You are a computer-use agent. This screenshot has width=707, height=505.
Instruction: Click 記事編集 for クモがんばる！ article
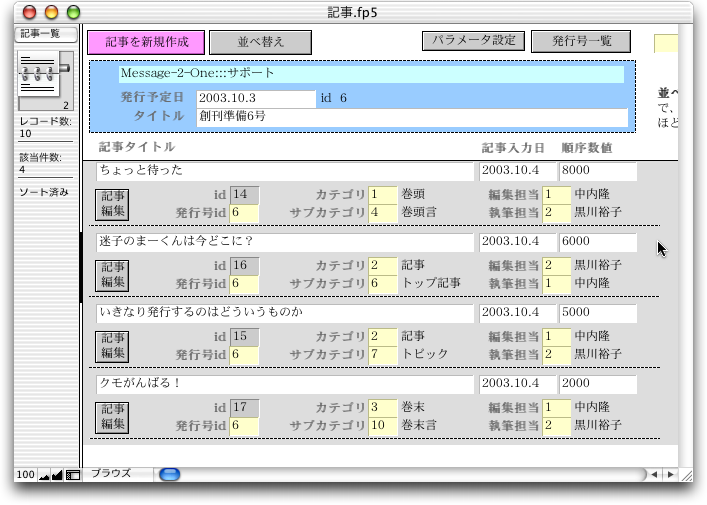point(112,416)
